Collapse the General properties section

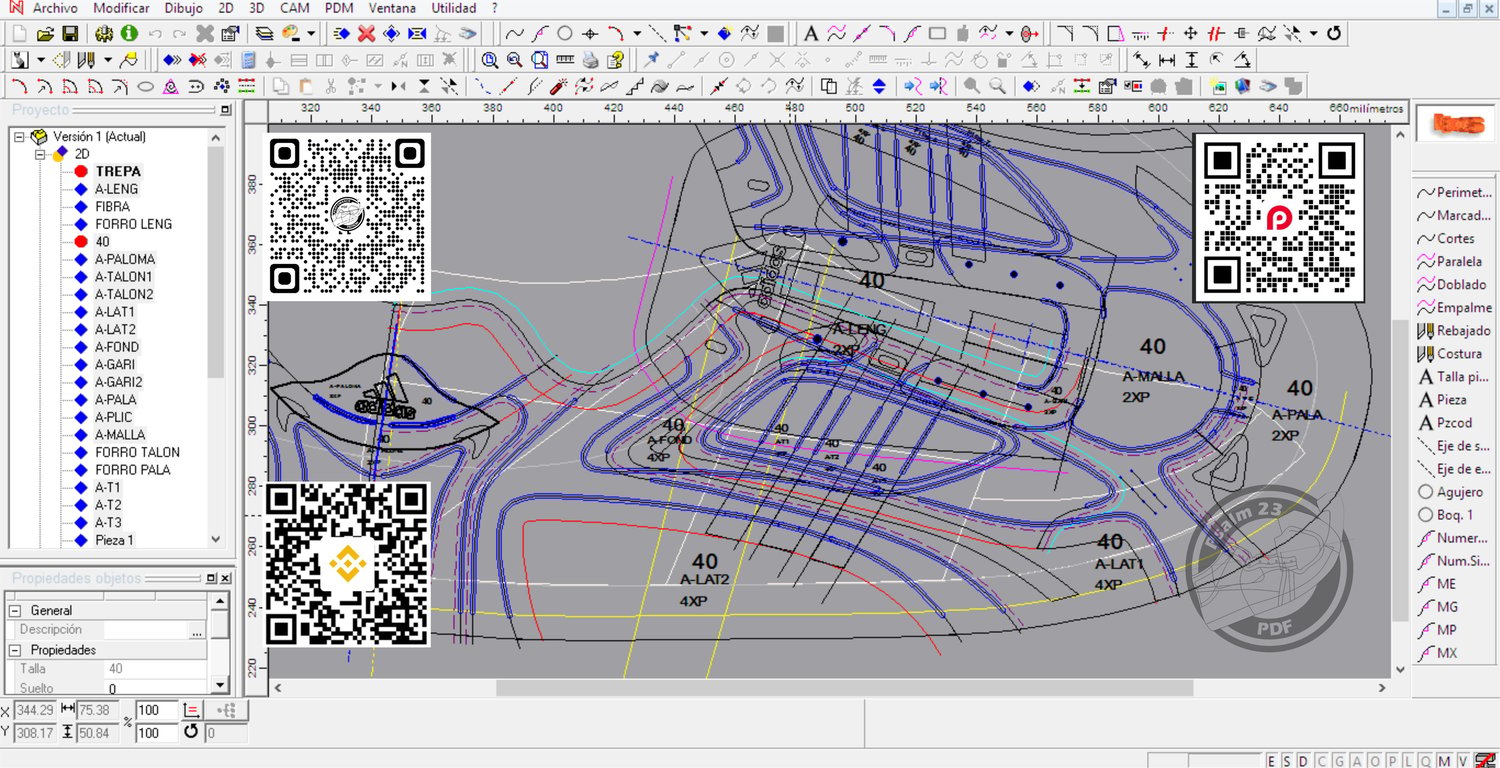point(15,610)
